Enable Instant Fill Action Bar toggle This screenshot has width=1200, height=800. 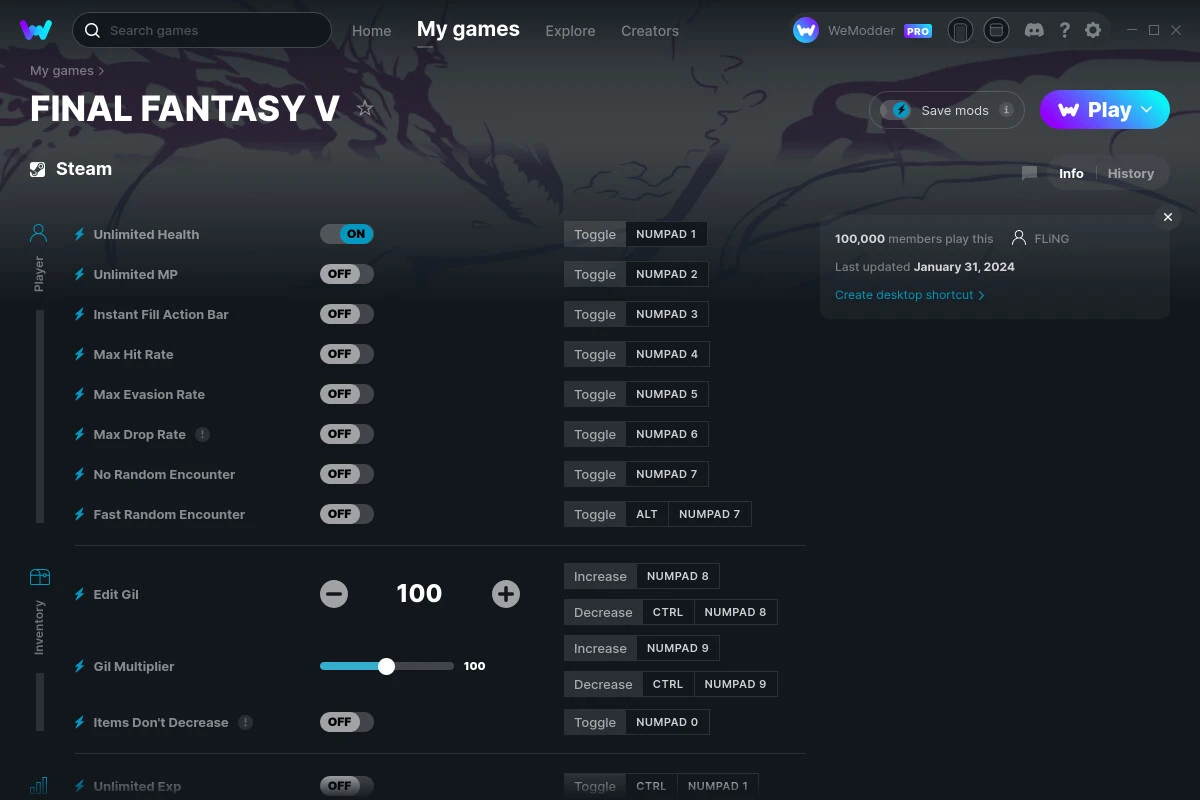(347, 314)
